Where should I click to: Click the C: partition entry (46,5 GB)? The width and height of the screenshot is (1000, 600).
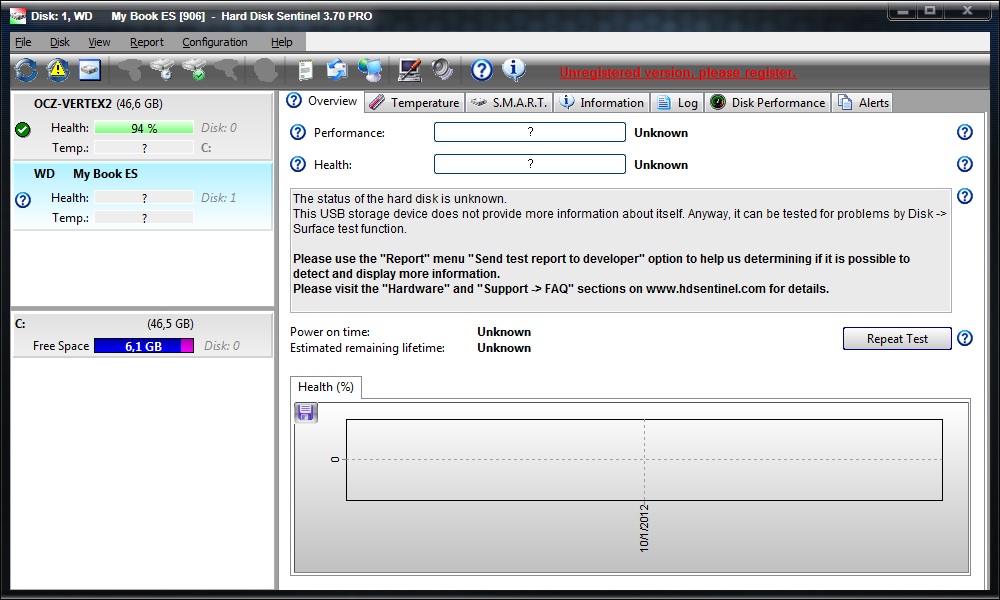click(x=142, y=335)
